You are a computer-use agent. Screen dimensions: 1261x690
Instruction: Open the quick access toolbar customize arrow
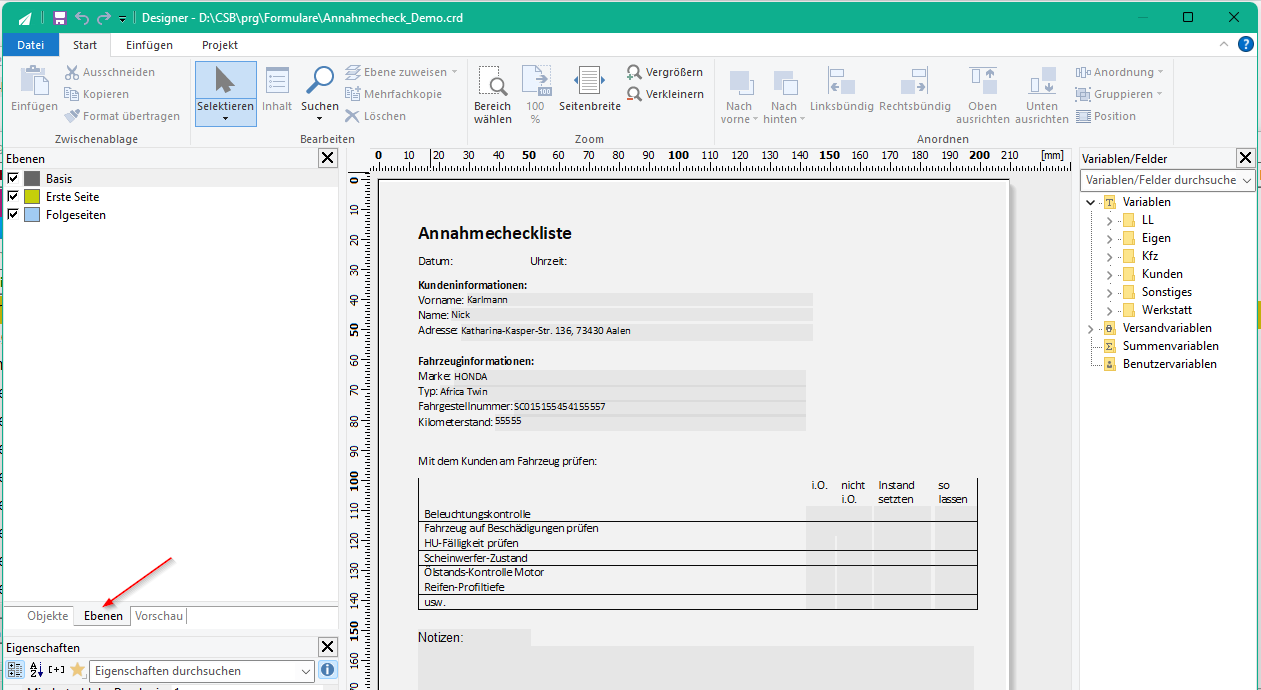click(x=122, y=19)
